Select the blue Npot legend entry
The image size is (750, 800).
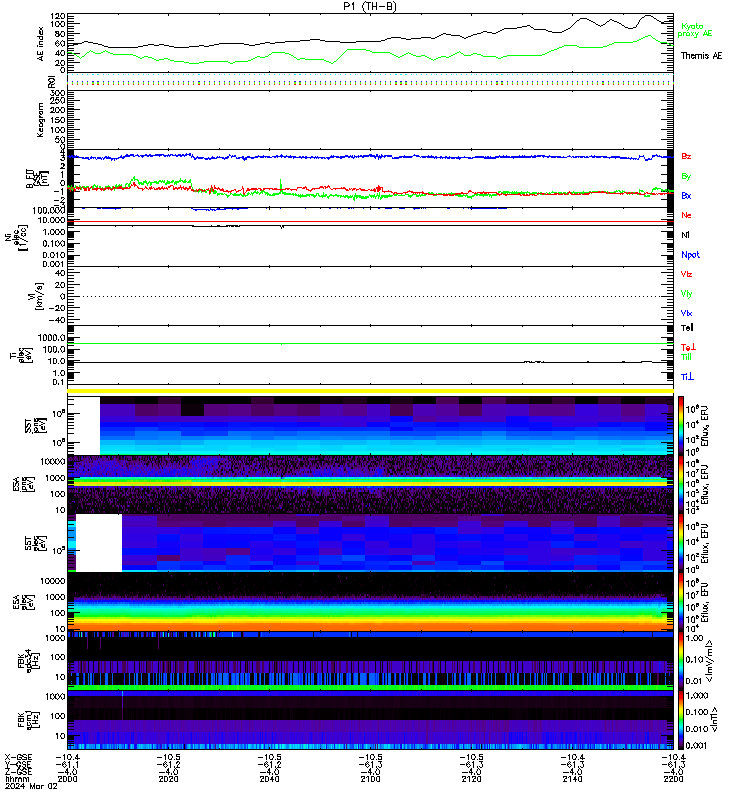[x=690, y=255]
